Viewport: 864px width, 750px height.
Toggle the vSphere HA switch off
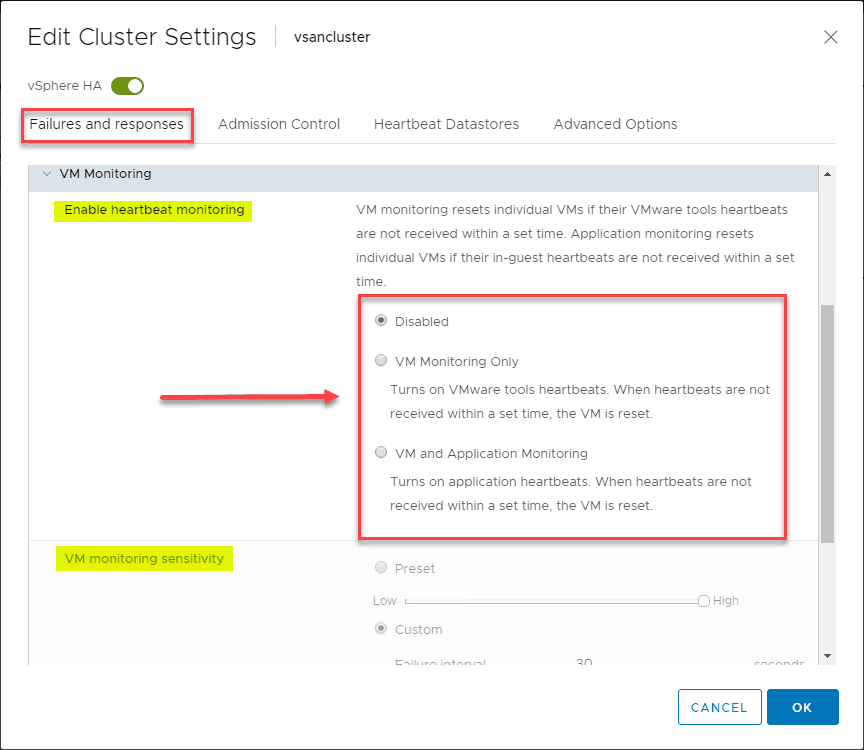point(127,86)
